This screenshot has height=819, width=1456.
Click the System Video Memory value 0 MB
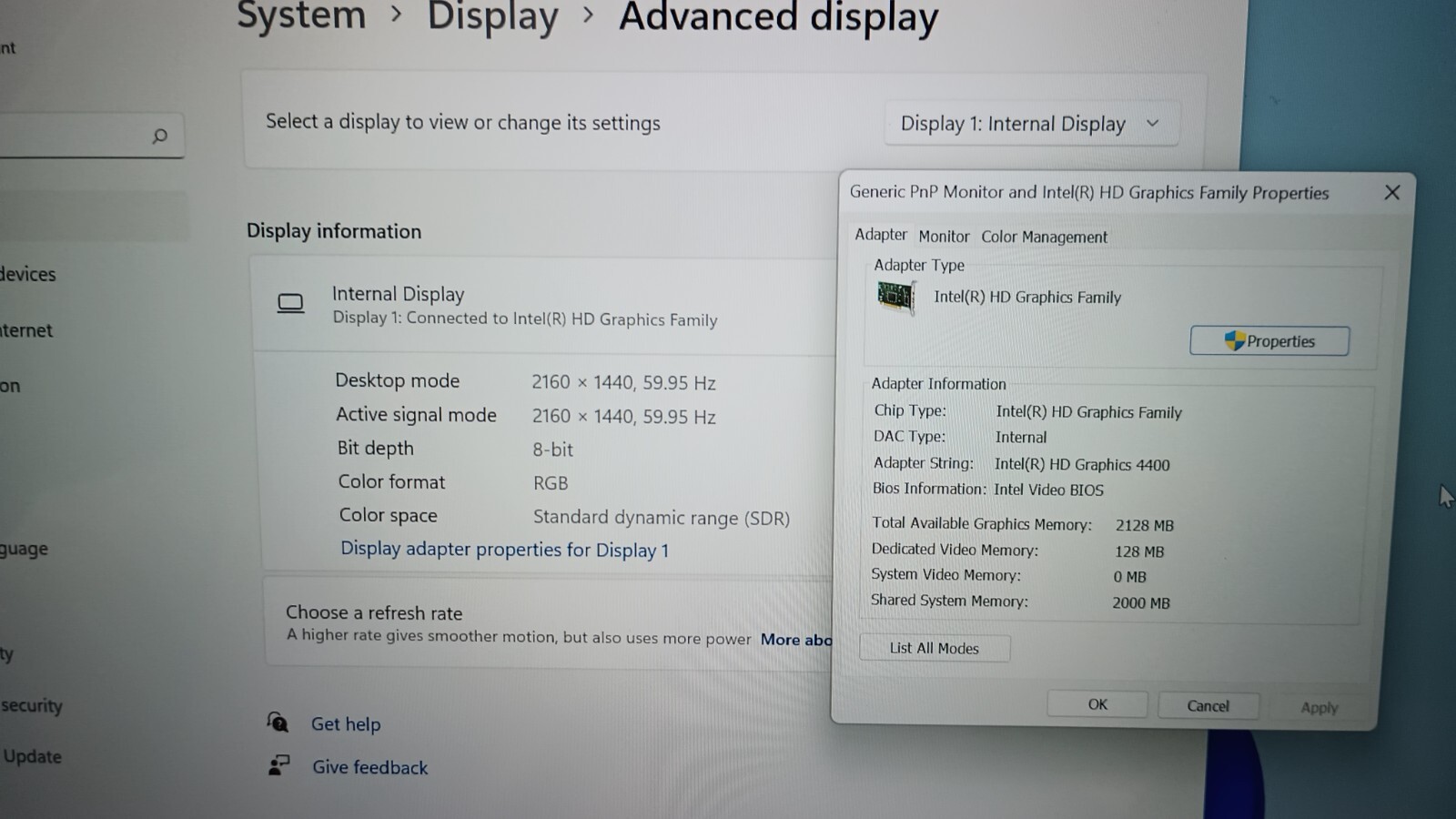(x=1129, y=577)
